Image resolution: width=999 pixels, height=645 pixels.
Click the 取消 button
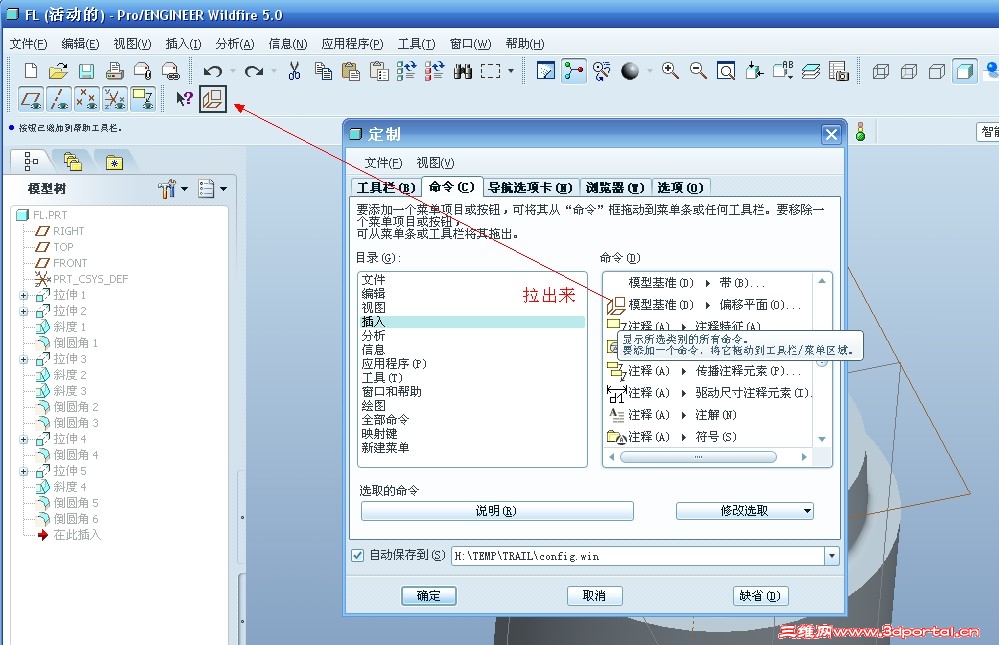594,595
